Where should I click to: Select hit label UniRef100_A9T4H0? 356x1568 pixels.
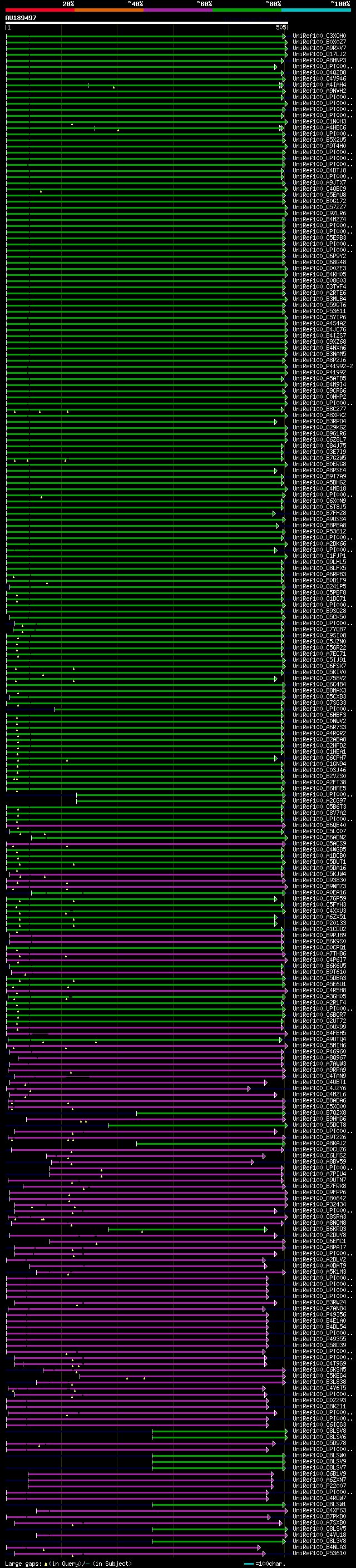coord(319,146)
